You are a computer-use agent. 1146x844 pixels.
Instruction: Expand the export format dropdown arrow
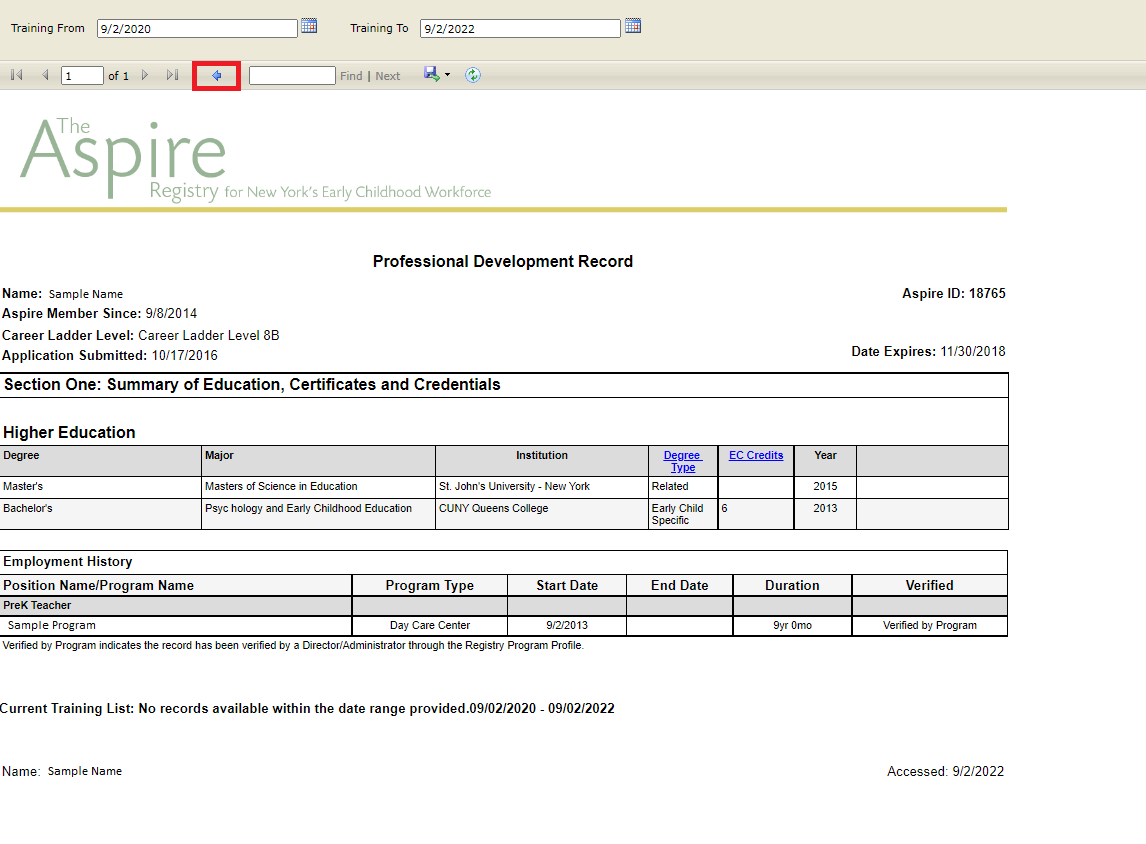[x=447, y=75]
